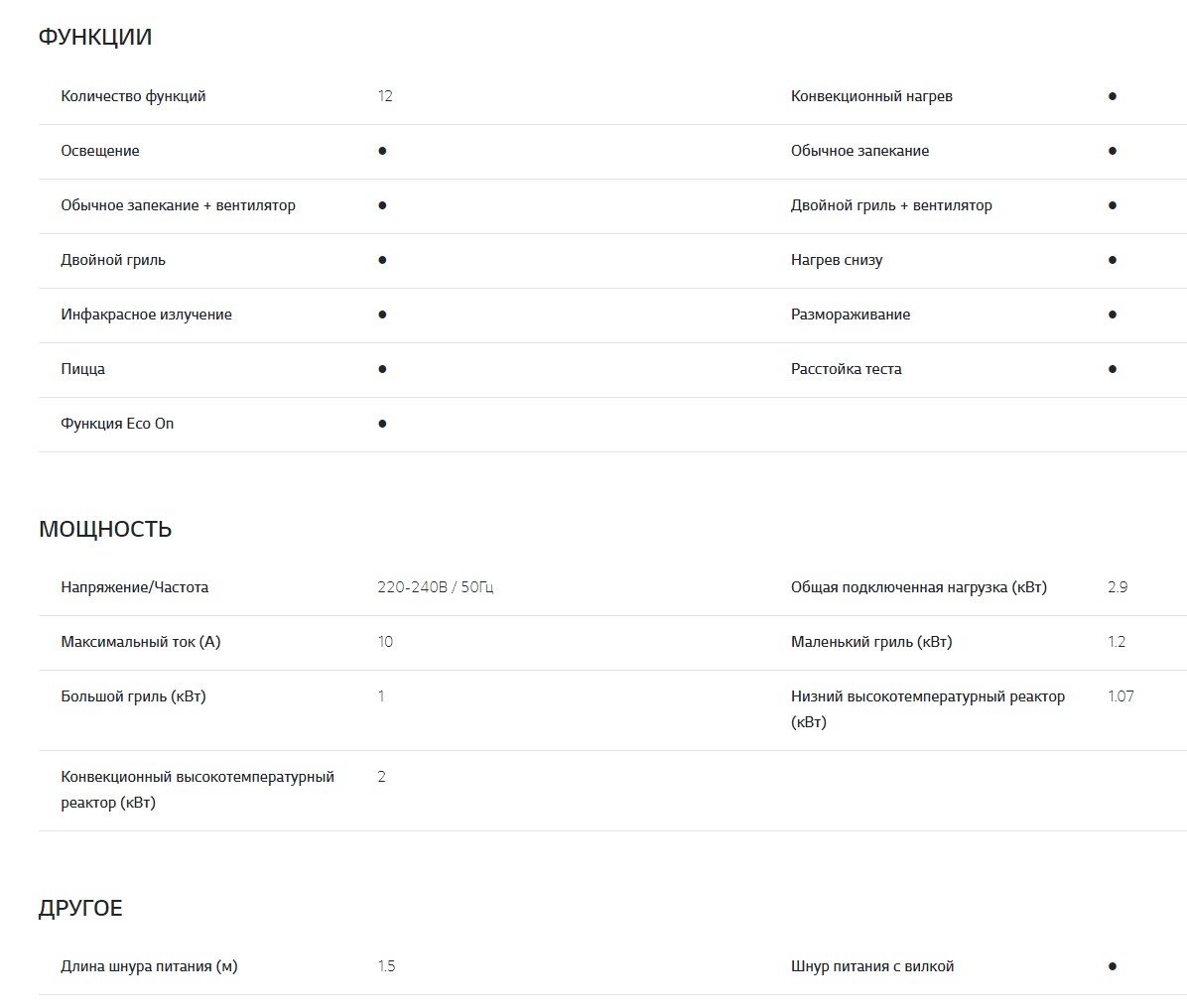Viewport: 1187px width, 1008px height.
Task: Click the bullet for Двойной гриль + вентилятор
Action: pyautogui.click(x=1112, y=205)
